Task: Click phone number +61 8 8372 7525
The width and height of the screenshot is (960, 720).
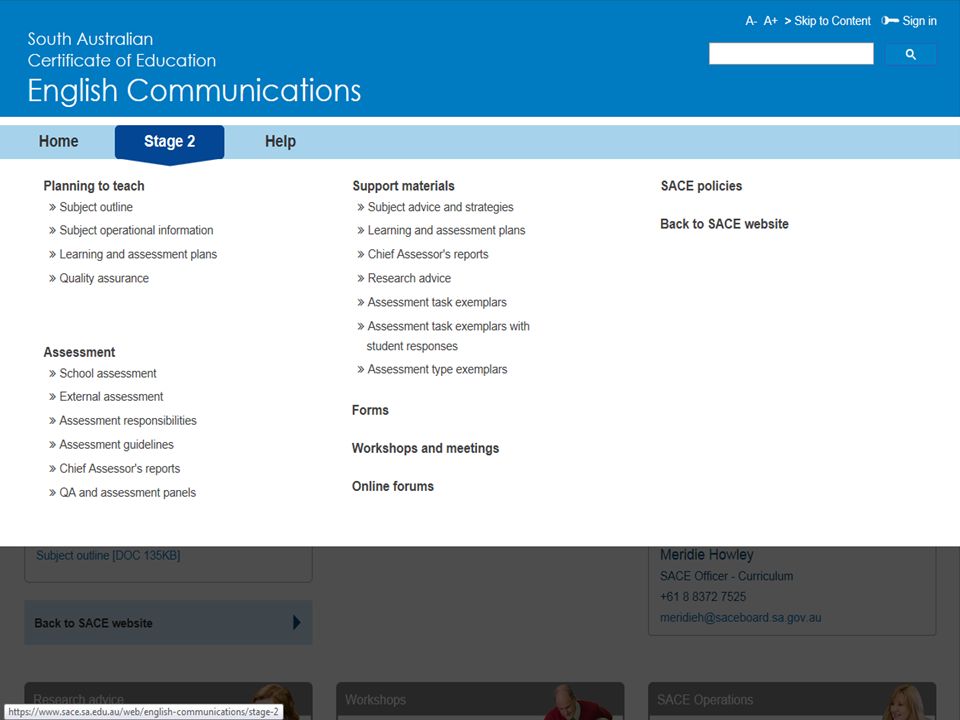Action: coord(703,596)
